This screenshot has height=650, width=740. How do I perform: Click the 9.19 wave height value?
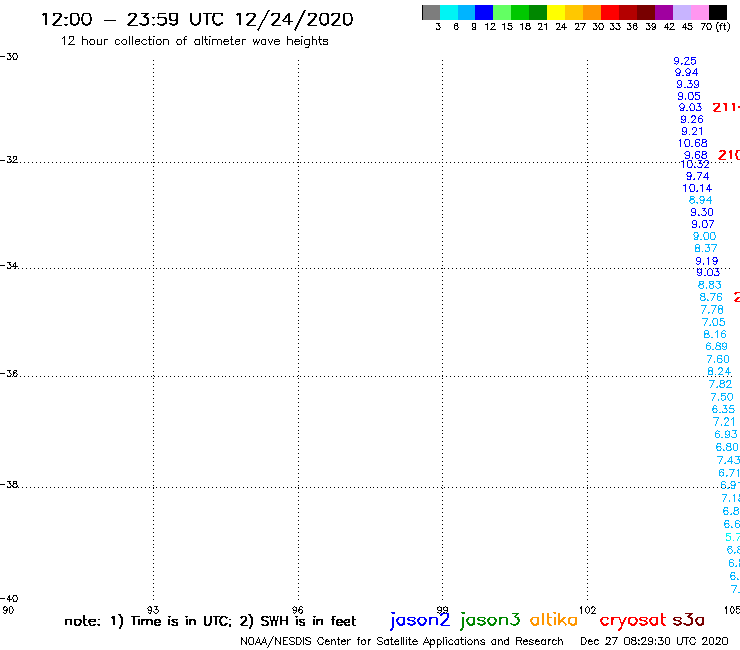click(x=707, y=262)
